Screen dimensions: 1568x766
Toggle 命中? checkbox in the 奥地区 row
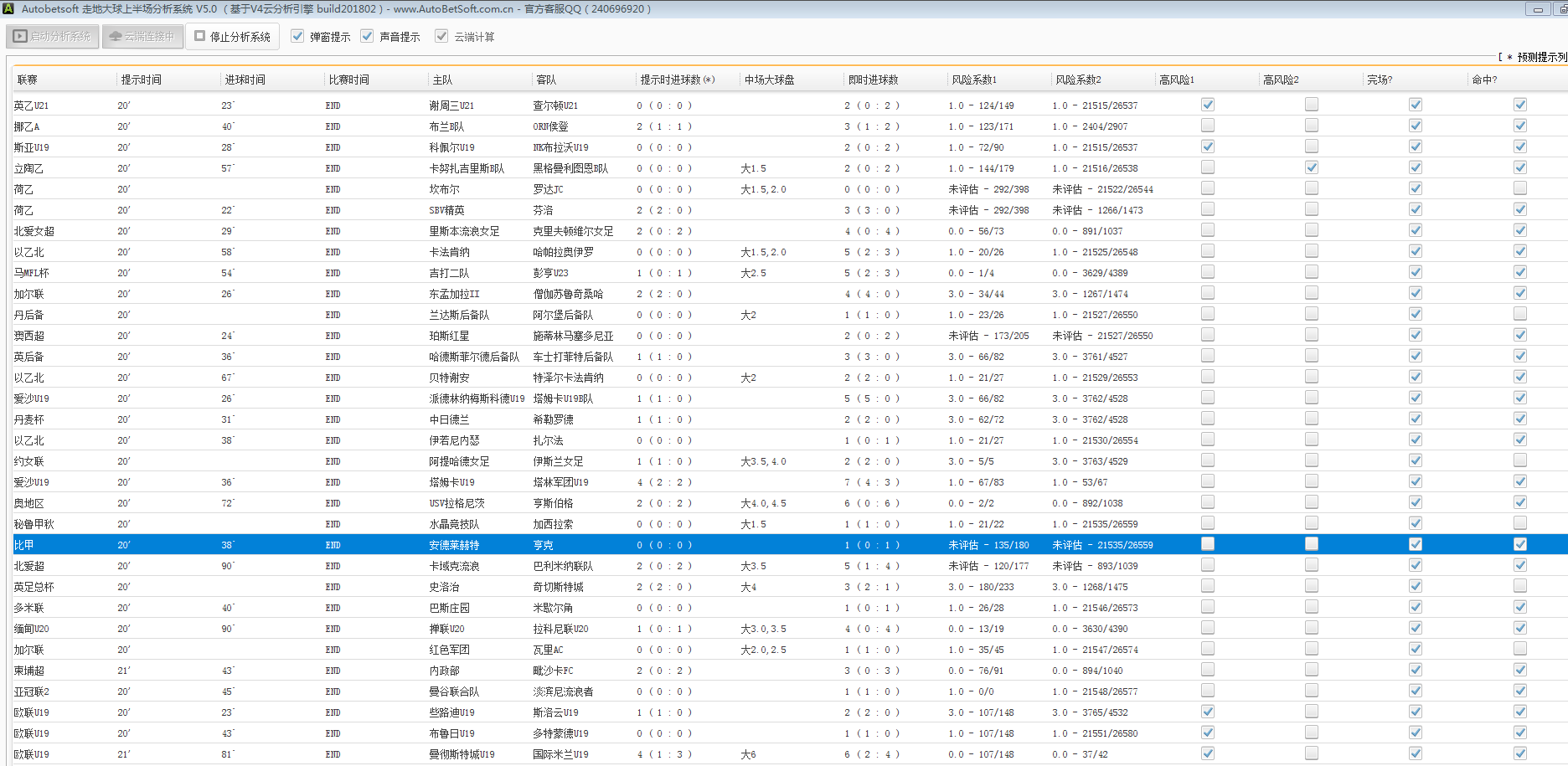pyautogui.click(x=1520, y=502)
